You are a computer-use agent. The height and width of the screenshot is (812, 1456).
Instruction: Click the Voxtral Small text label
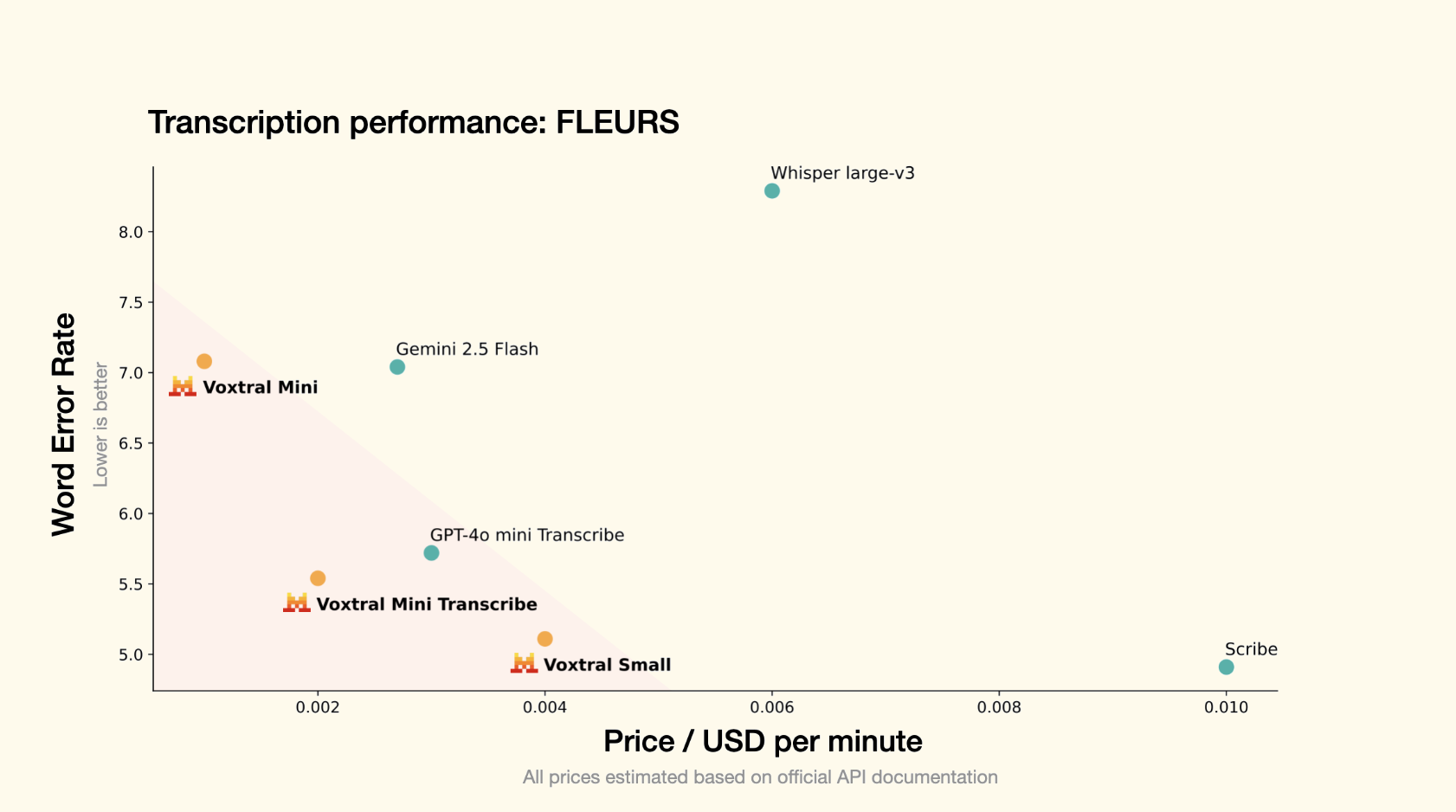point(607,665)
